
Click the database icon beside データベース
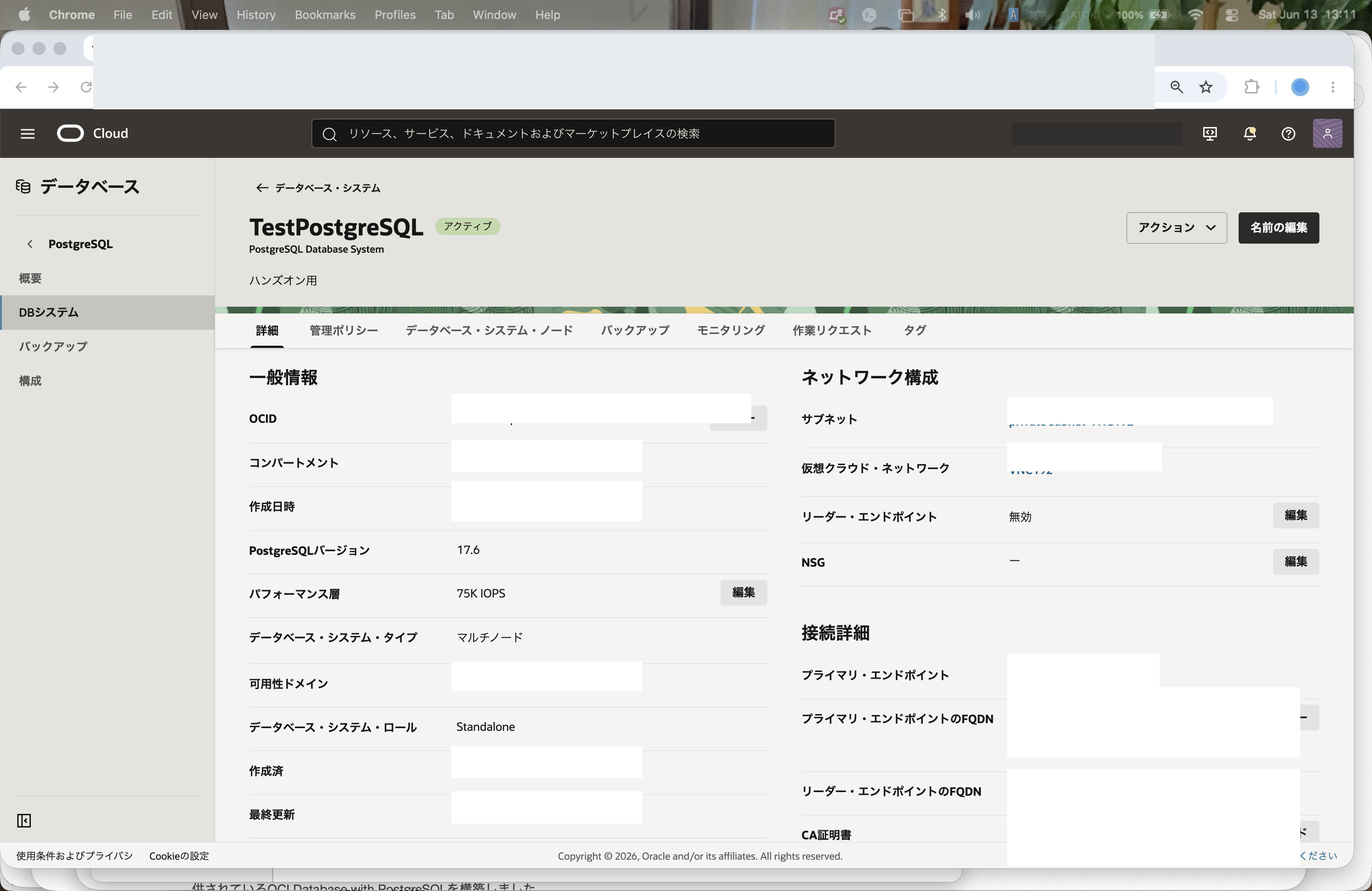23,187
